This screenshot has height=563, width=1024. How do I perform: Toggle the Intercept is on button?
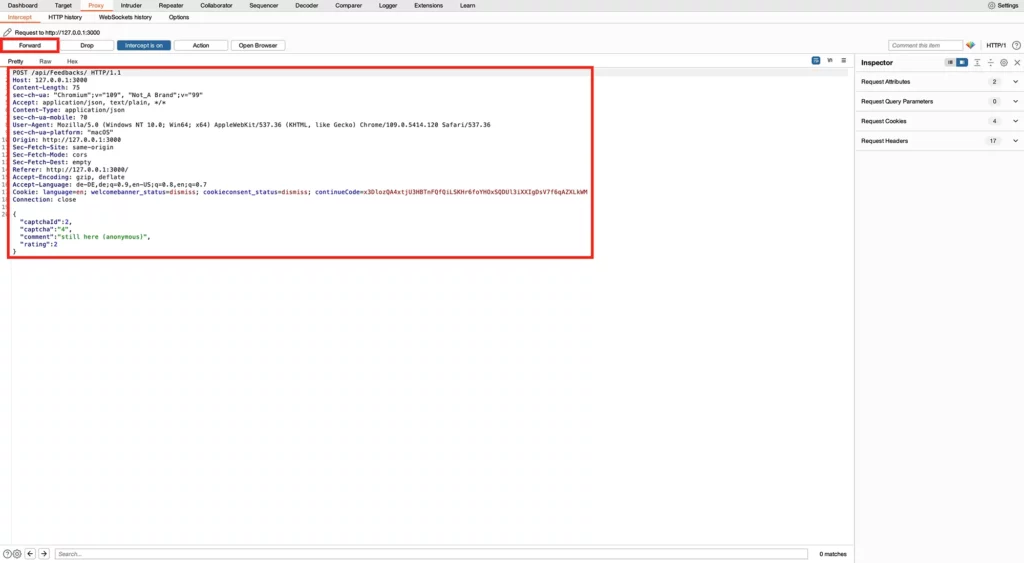144,45
